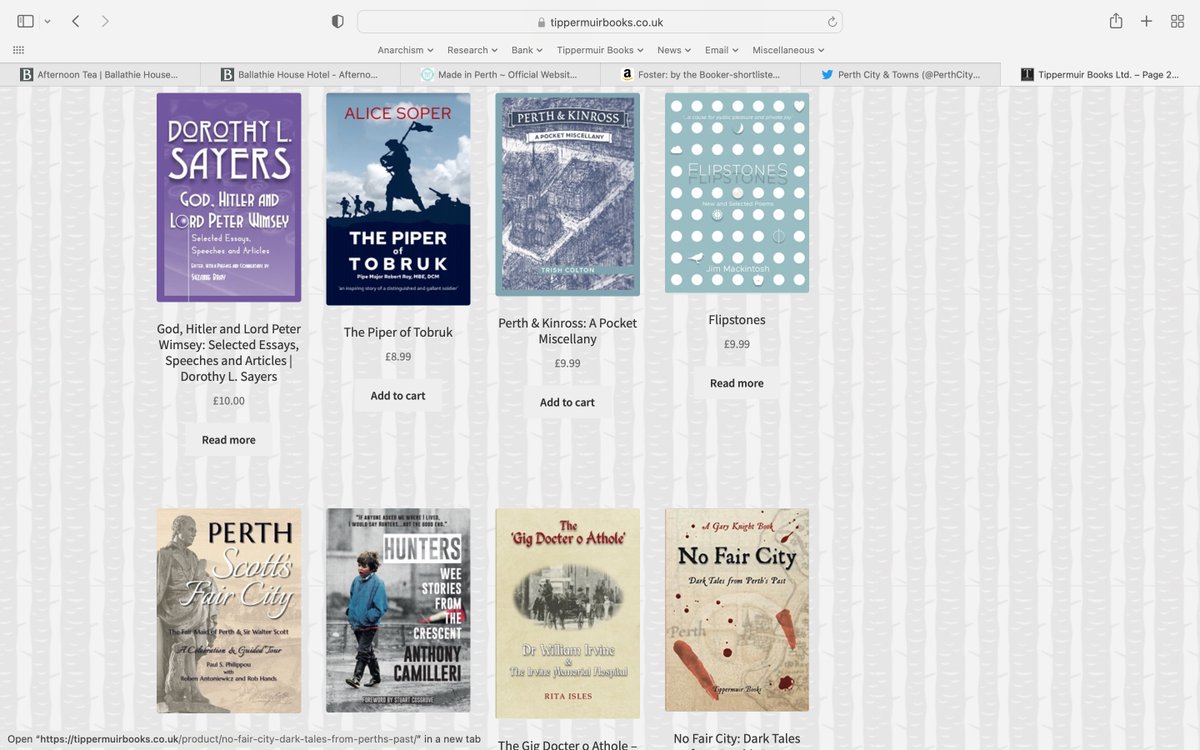Open The Gig Docter o Athole title link

click(x=568, y=744)
